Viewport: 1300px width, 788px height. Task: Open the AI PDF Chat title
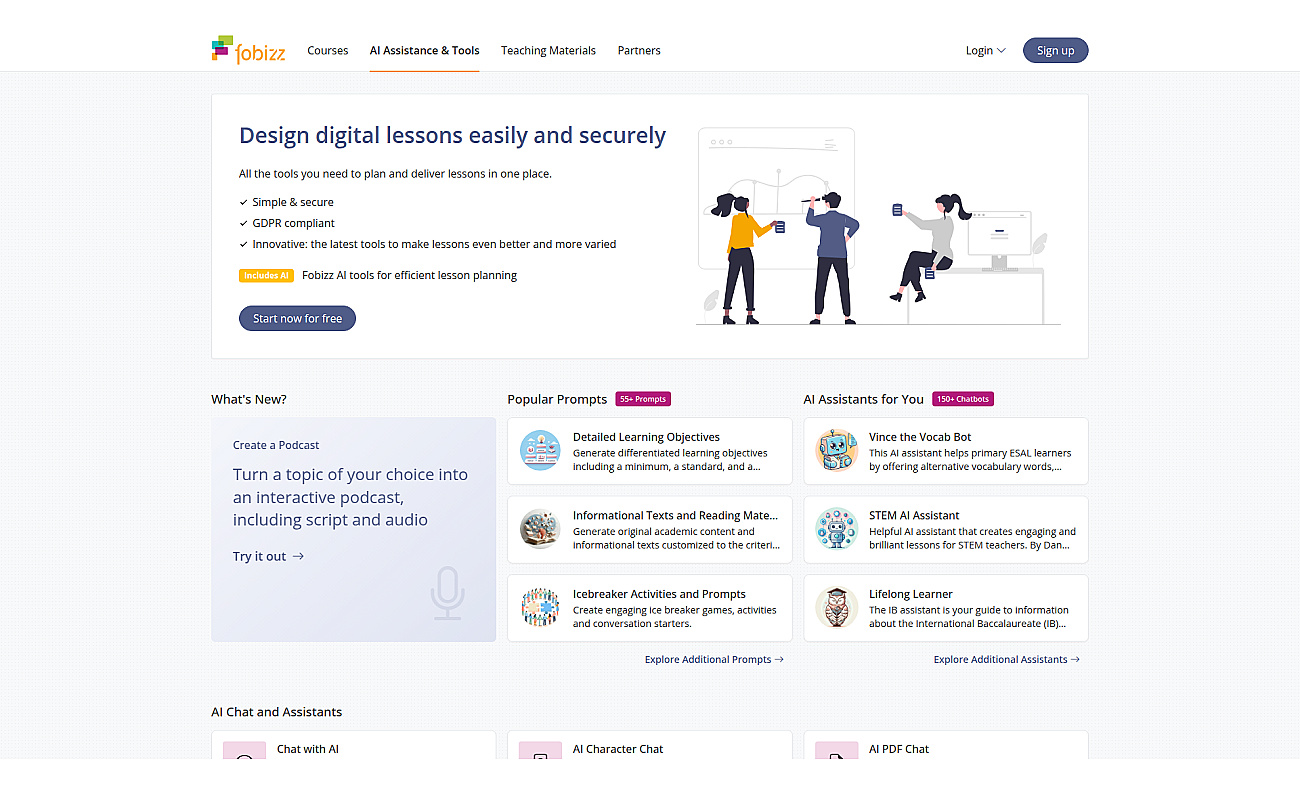point(899,749)
